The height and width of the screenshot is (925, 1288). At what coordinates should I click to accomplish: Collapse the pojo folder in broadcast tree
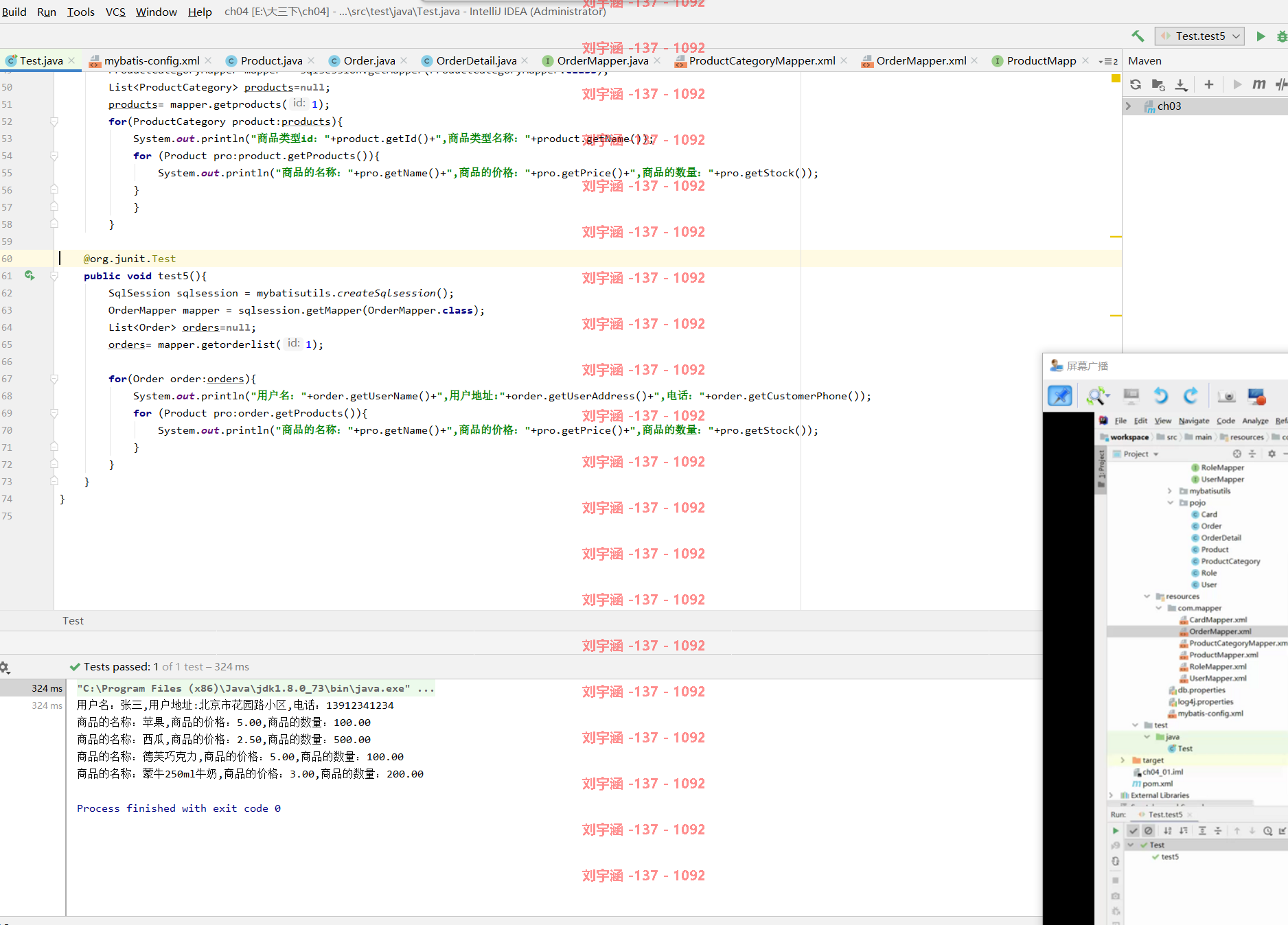pyautogui.click(x=1170, y=503)
